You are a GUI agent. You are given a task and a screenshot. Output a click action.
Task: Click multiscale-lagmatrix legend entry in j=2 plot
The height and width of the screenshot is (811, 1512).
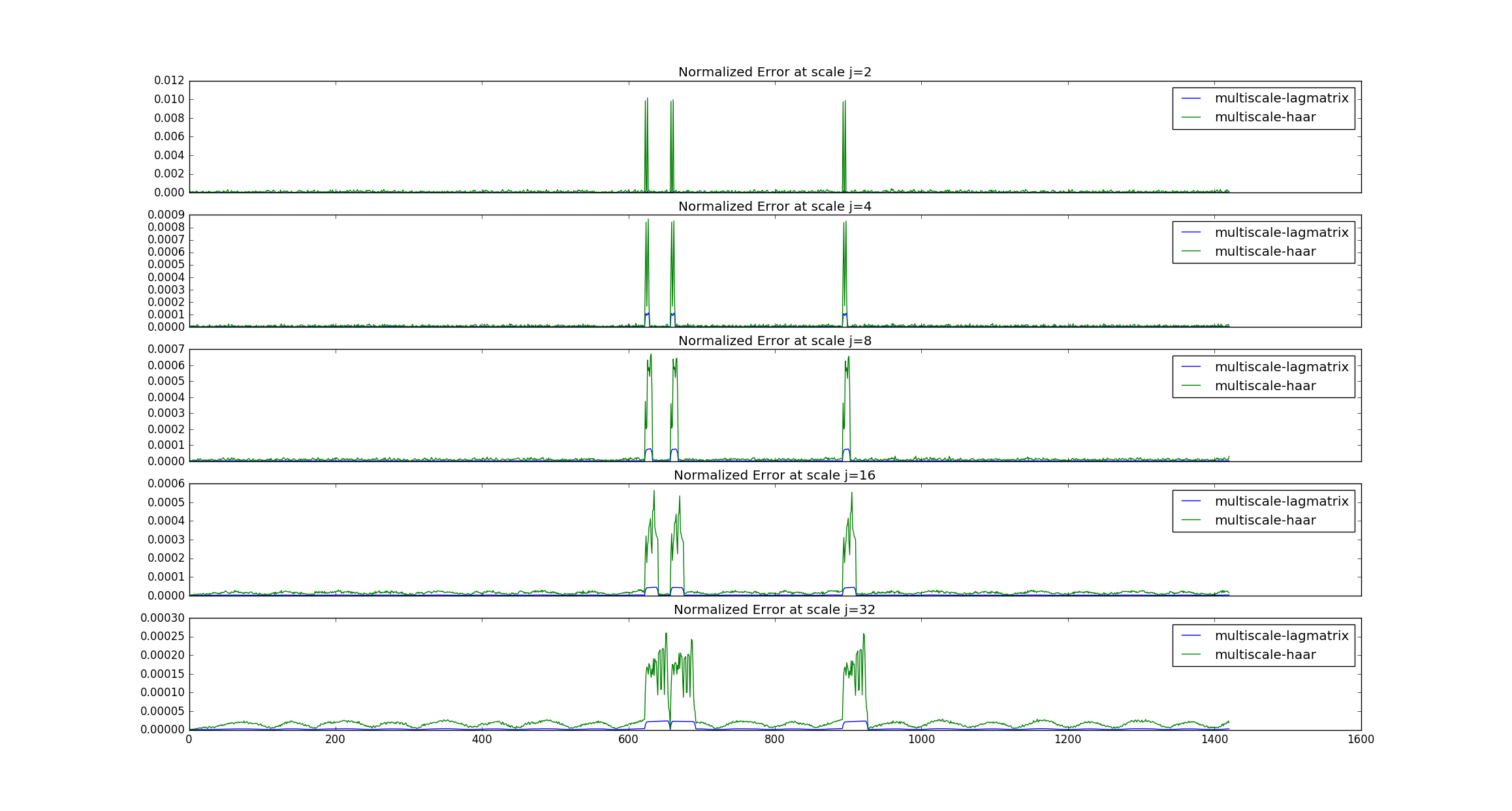click(x=1281, y=99)
